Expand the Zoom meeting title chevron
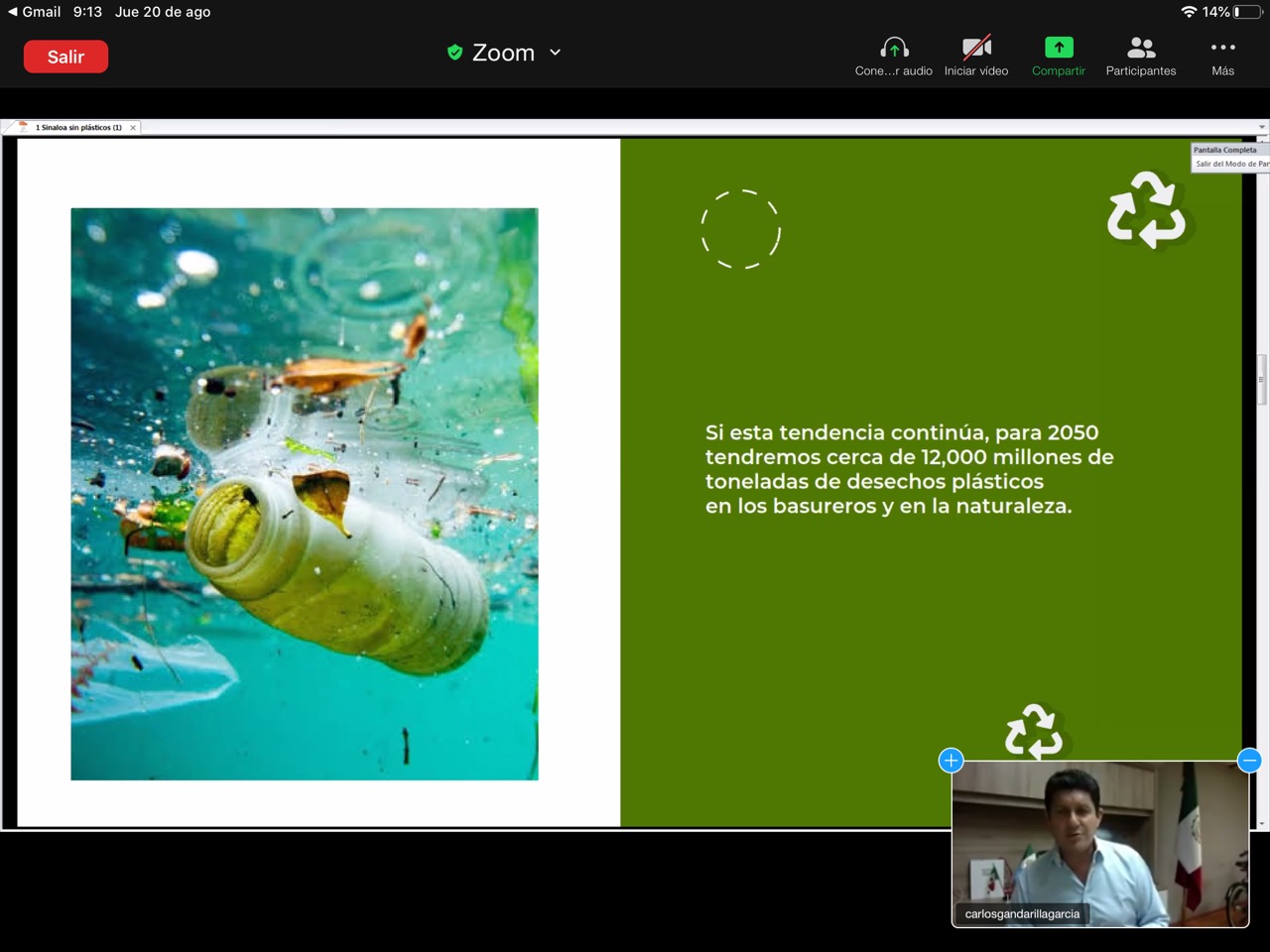The width and height of the screenshot is (1270, 952). (556, 53)
